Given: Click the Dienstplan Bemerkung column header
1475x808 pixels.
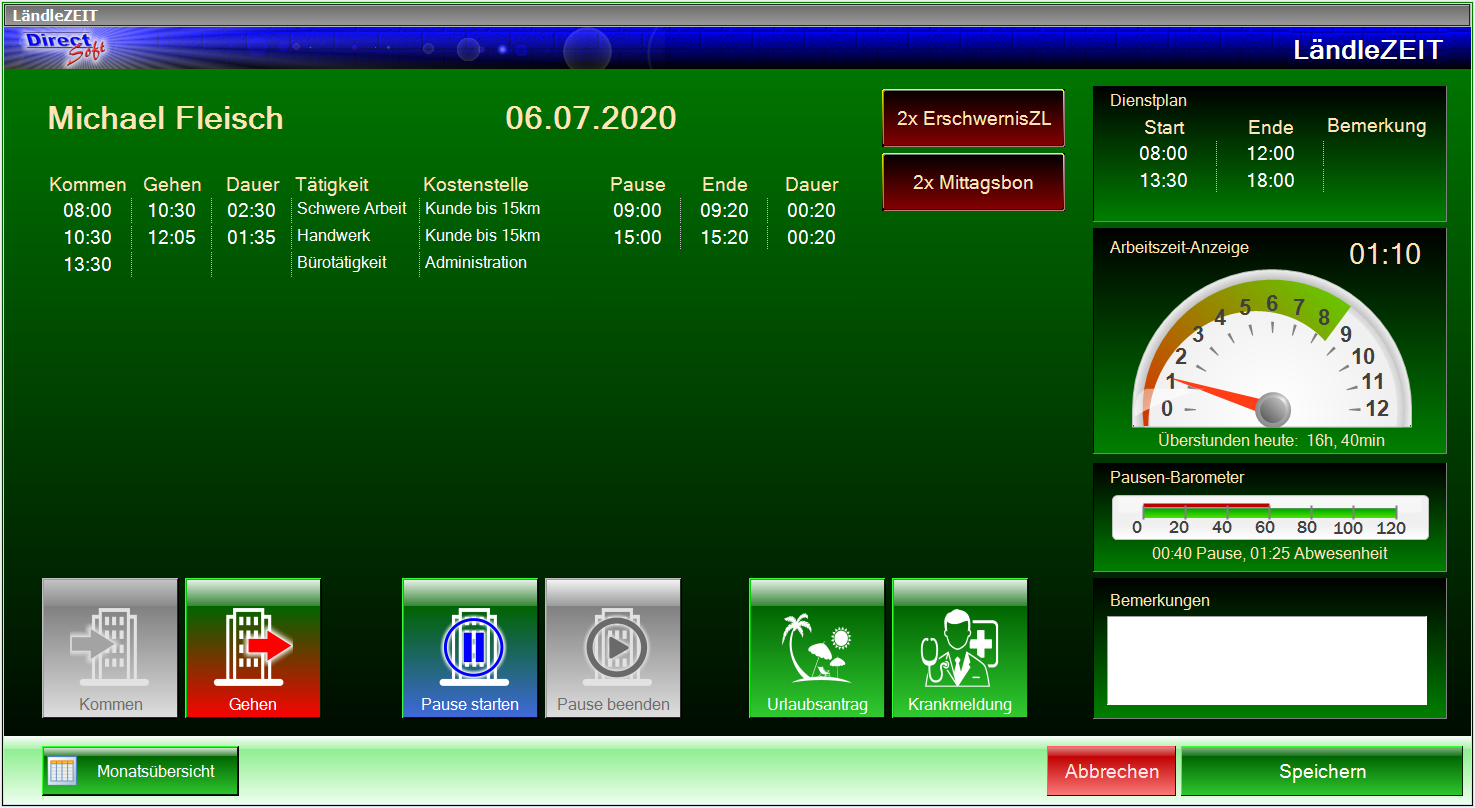Looking at the screenshot, I should coord(1377,127).
